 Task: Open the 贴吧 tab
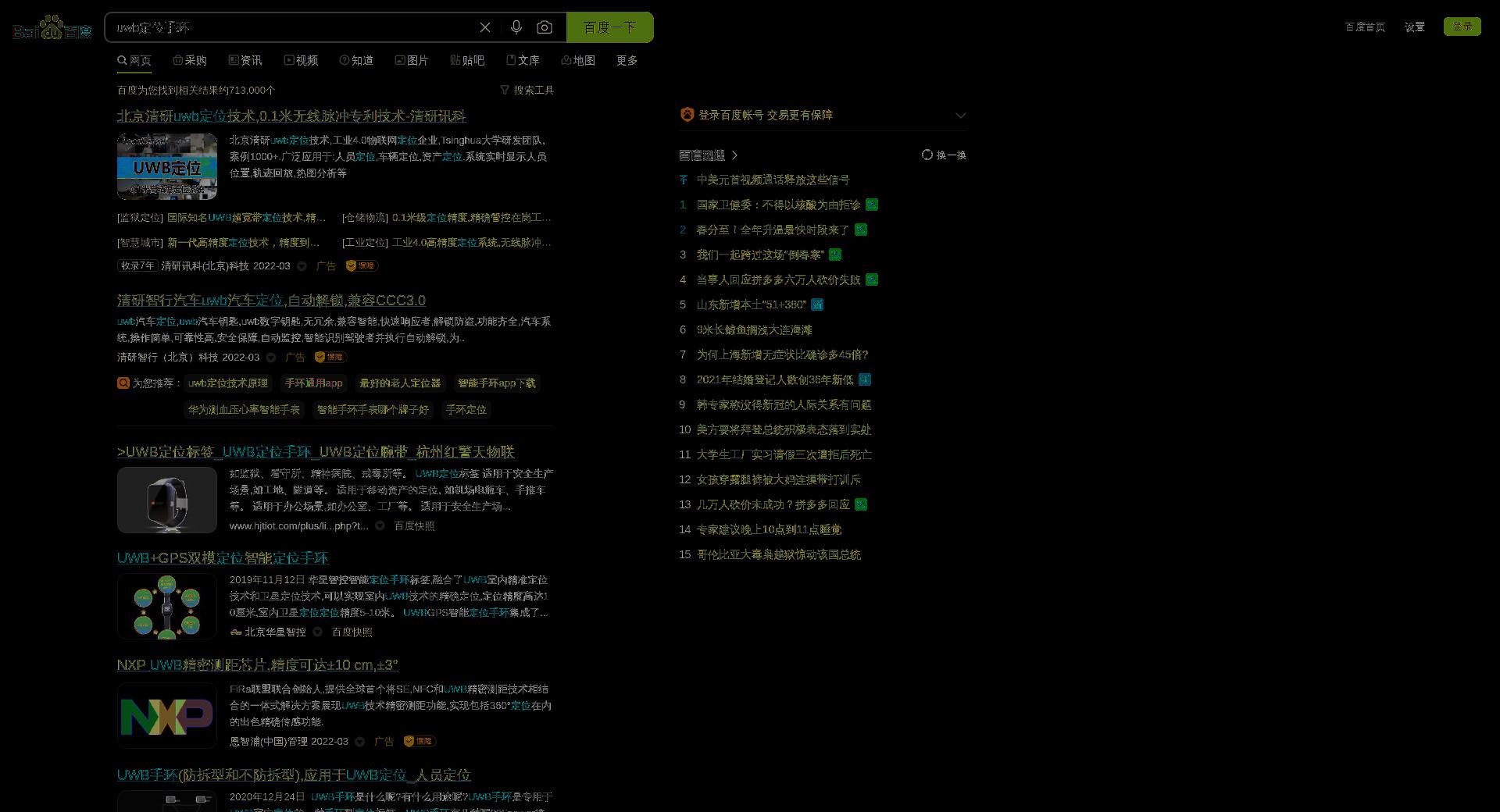[467, 60]
